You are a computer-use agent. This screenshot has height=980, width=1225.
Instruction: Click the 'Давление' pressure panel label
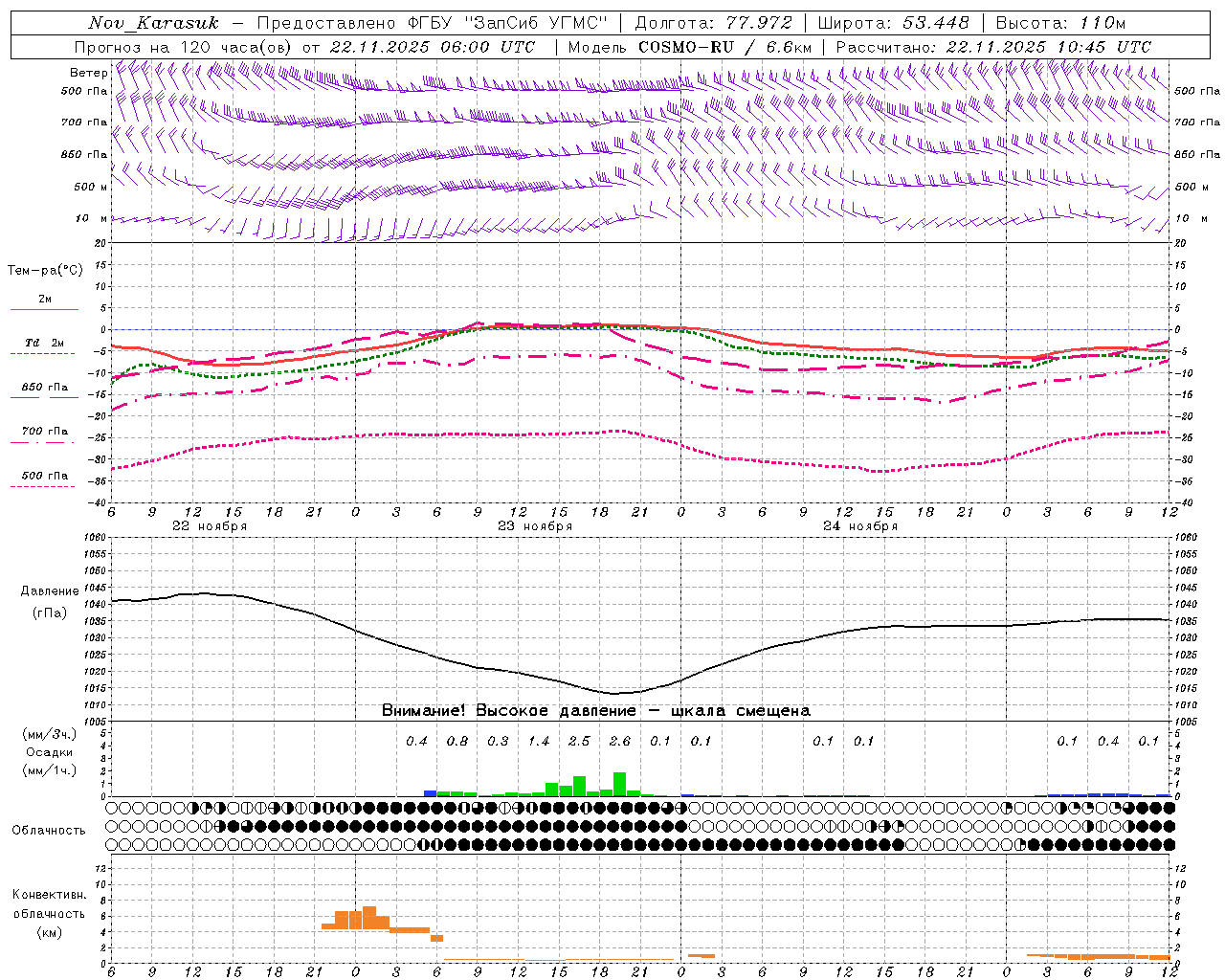click(x=50, y=591)
